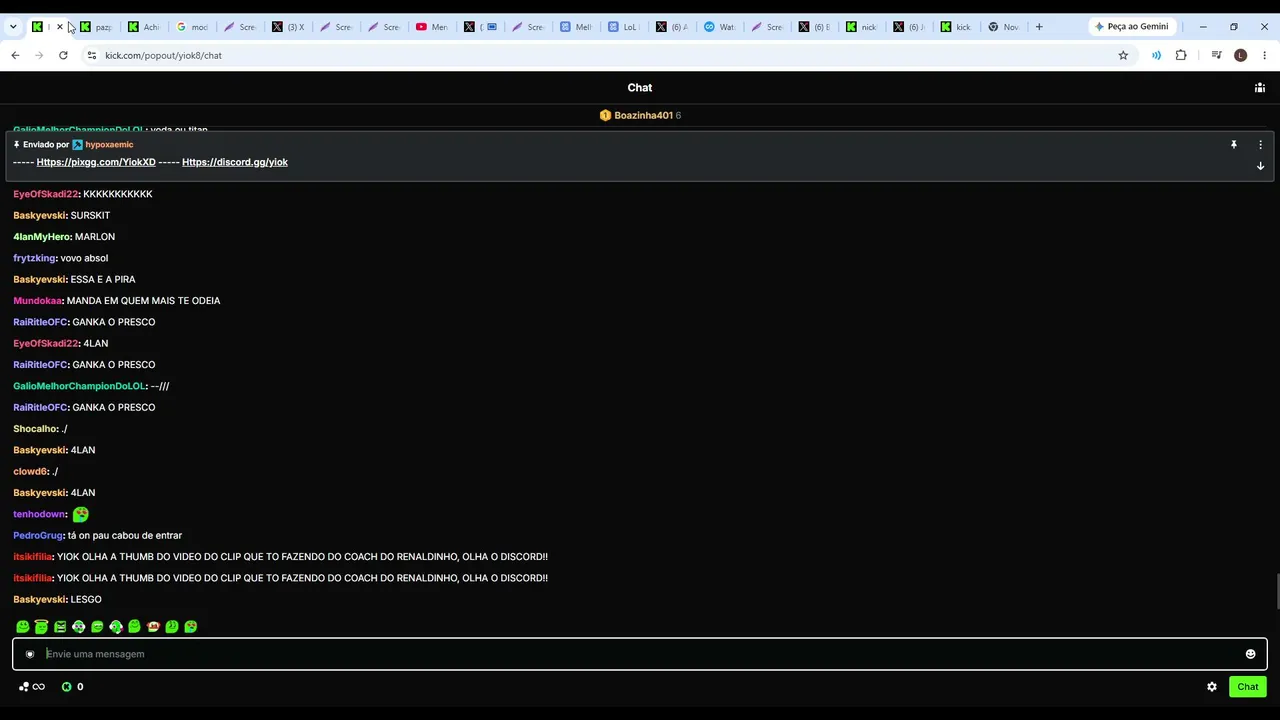Open the Peça ao Gemini button

point(1132,27)
